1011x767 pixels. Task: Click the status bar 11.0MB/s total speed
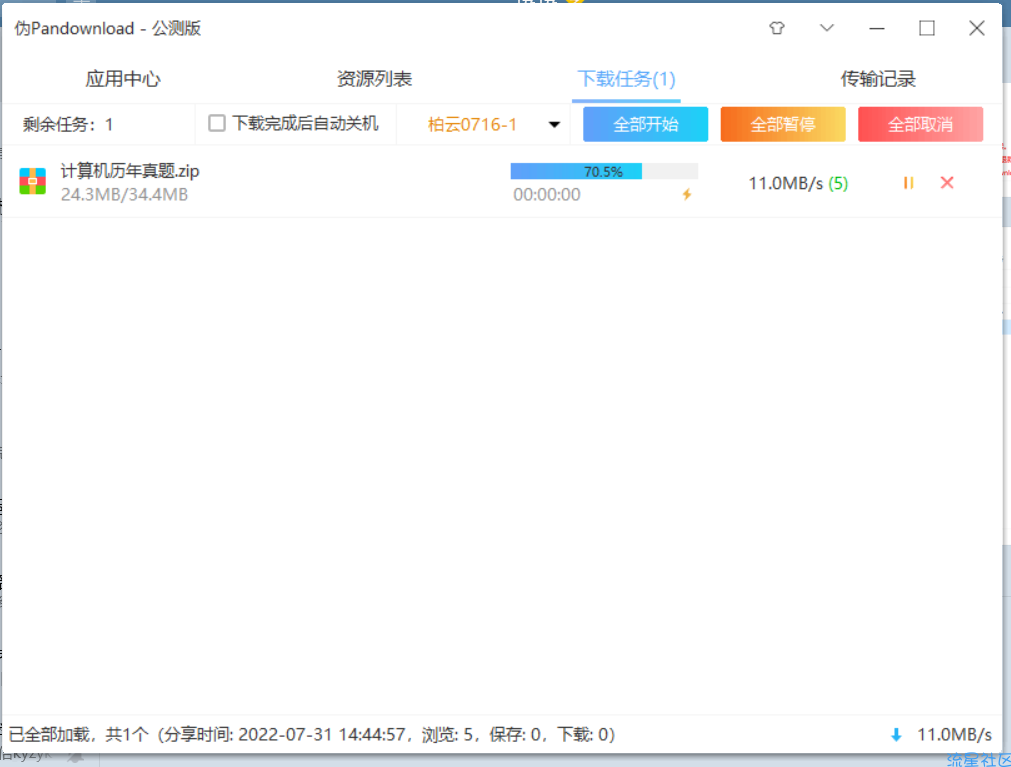954,735
